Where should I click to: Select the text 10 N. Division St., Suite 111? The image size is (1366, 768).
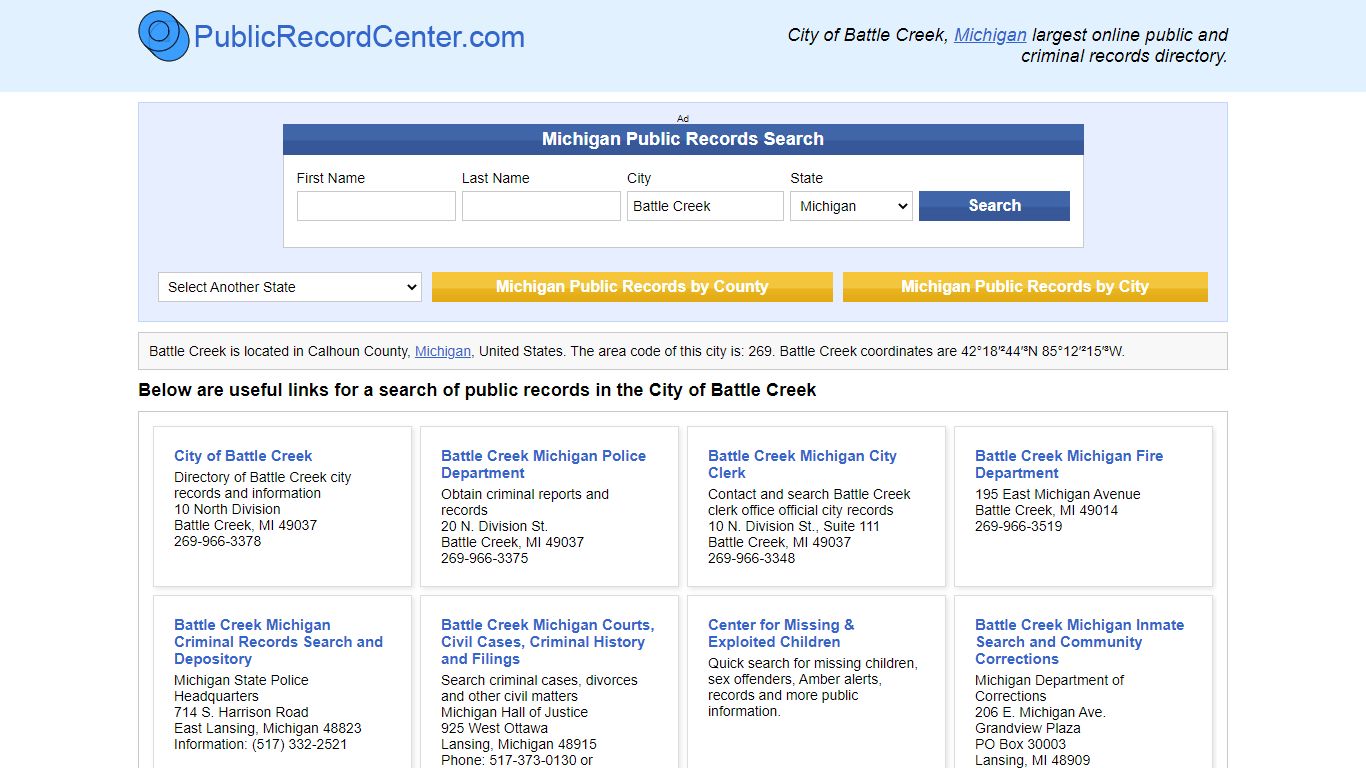point(794,526)
